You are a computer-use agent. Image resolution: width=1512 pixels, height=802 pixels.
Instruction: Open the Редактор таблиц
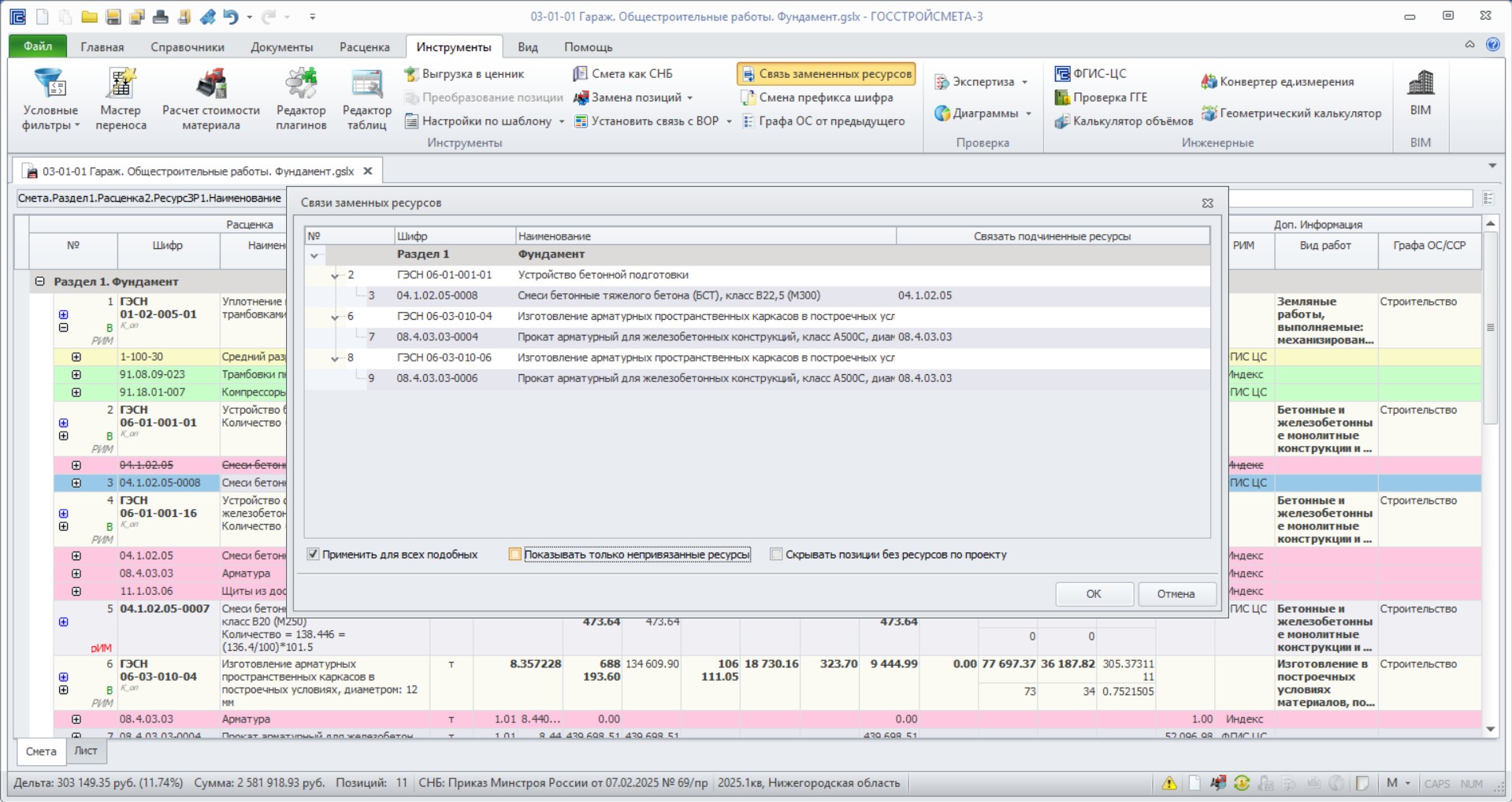click(366, 99)
